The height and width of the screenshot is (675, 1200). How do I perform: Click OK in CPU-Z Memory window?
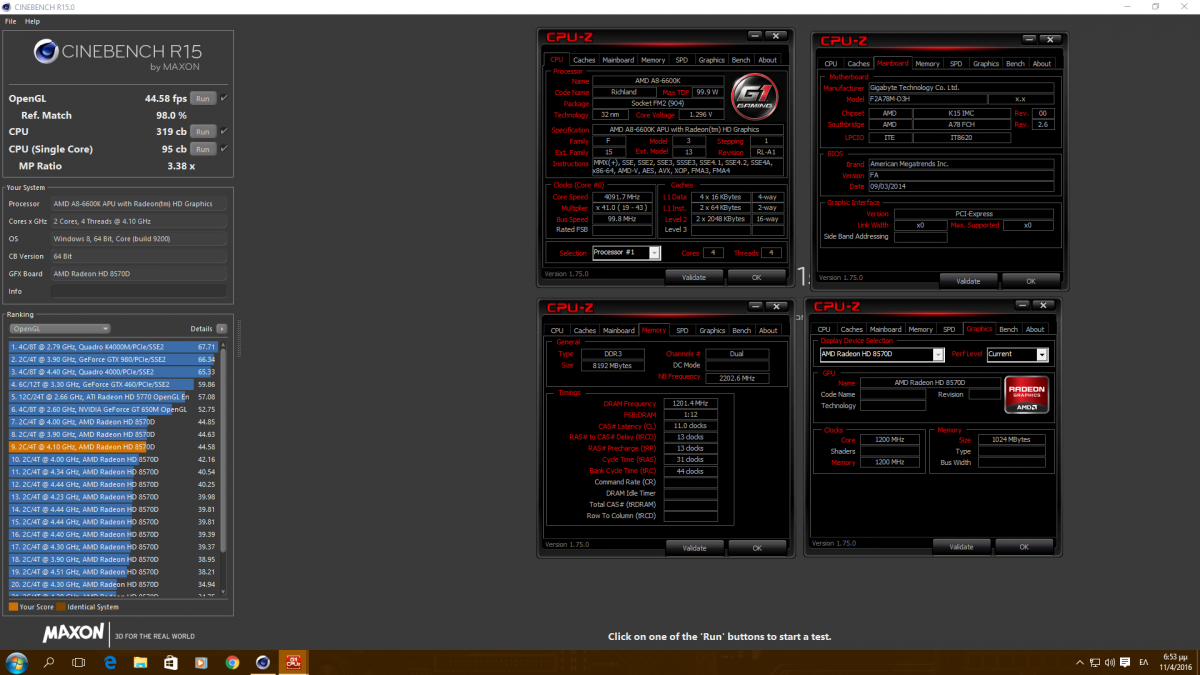[757, 548]
